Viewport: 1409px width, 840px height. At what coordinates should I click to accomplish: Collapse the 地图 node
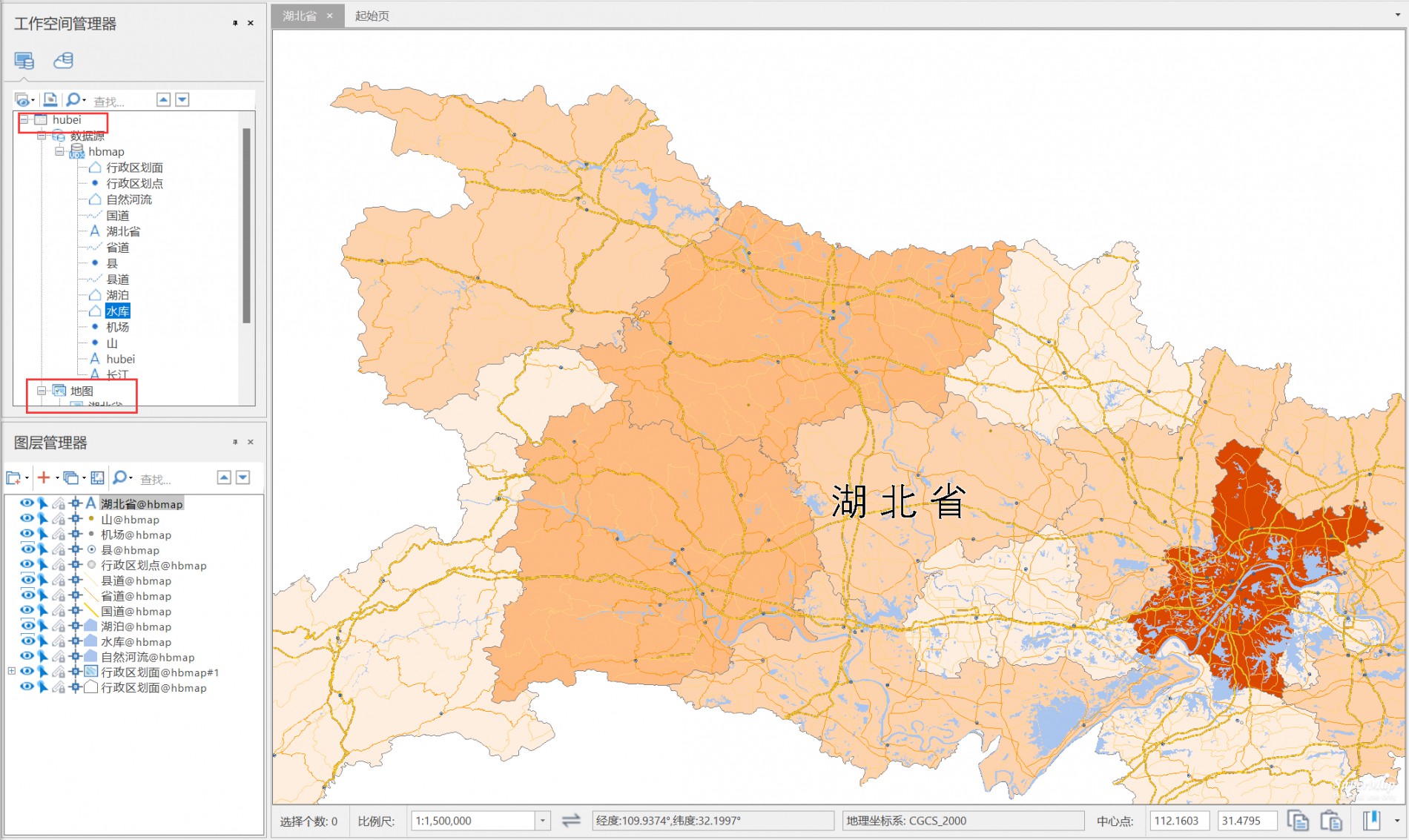coord(42,391)
